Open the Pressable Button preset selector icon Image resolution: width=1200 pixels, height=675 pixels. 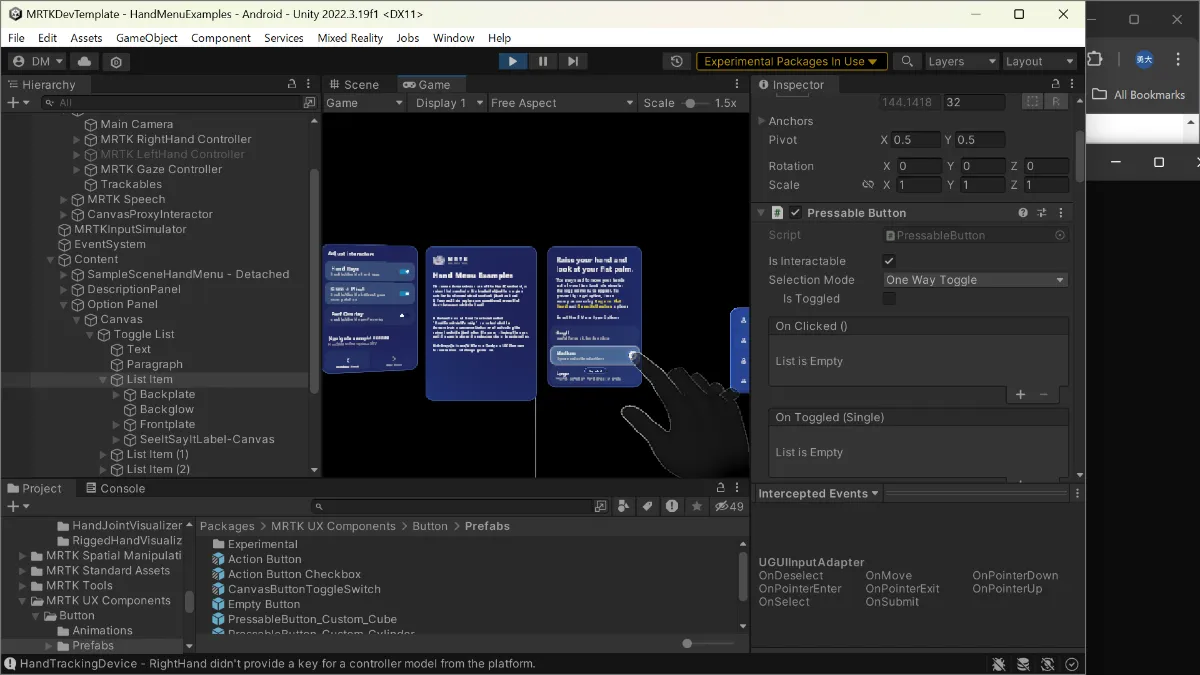(x=1042, y=213)
